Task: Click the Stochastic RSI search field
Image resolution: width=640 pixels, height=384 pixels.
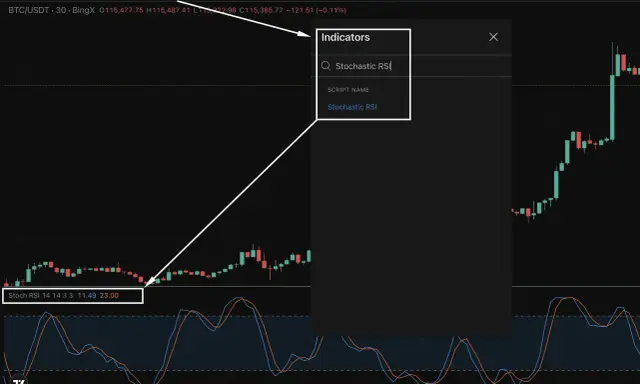Action: tap(412, 66)
